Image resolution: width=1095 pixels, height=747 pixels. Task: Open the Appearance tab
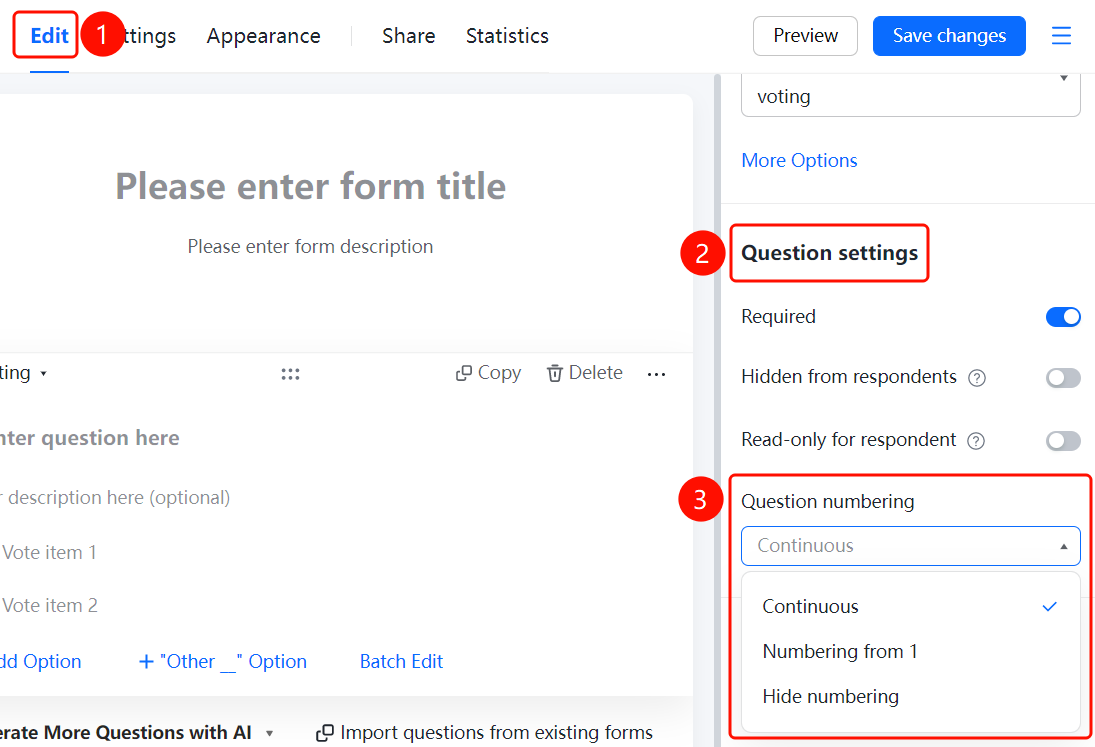(x=263, y=36)
